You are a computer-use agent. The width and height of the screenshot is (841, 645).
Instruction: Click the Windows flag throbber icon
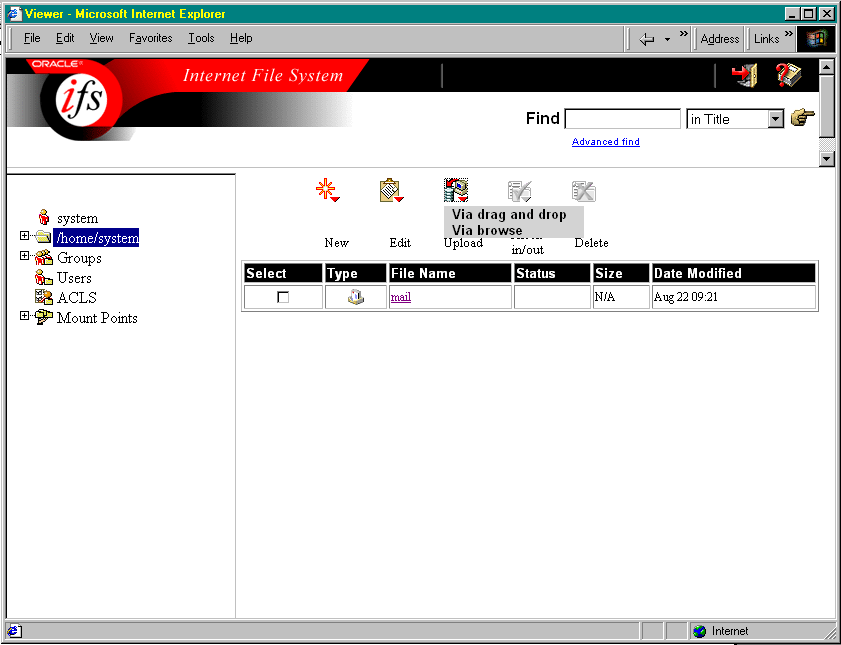pyautogui.click(x=816, y=39)
